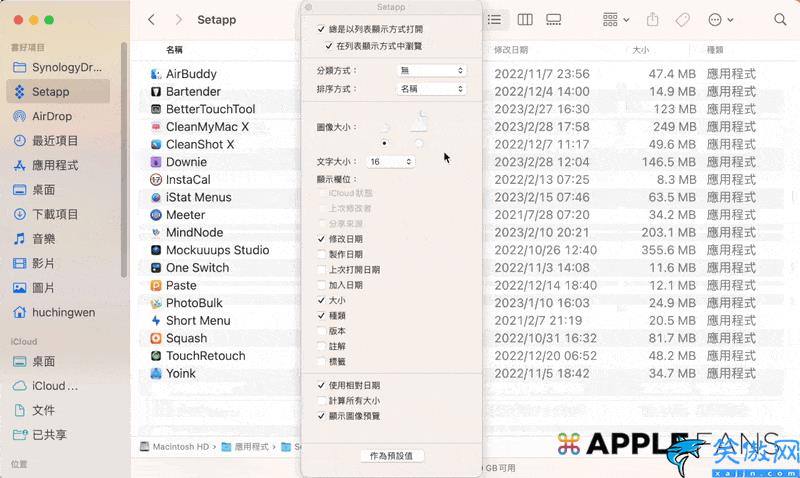Select Setapp in the sidebar

58,92
